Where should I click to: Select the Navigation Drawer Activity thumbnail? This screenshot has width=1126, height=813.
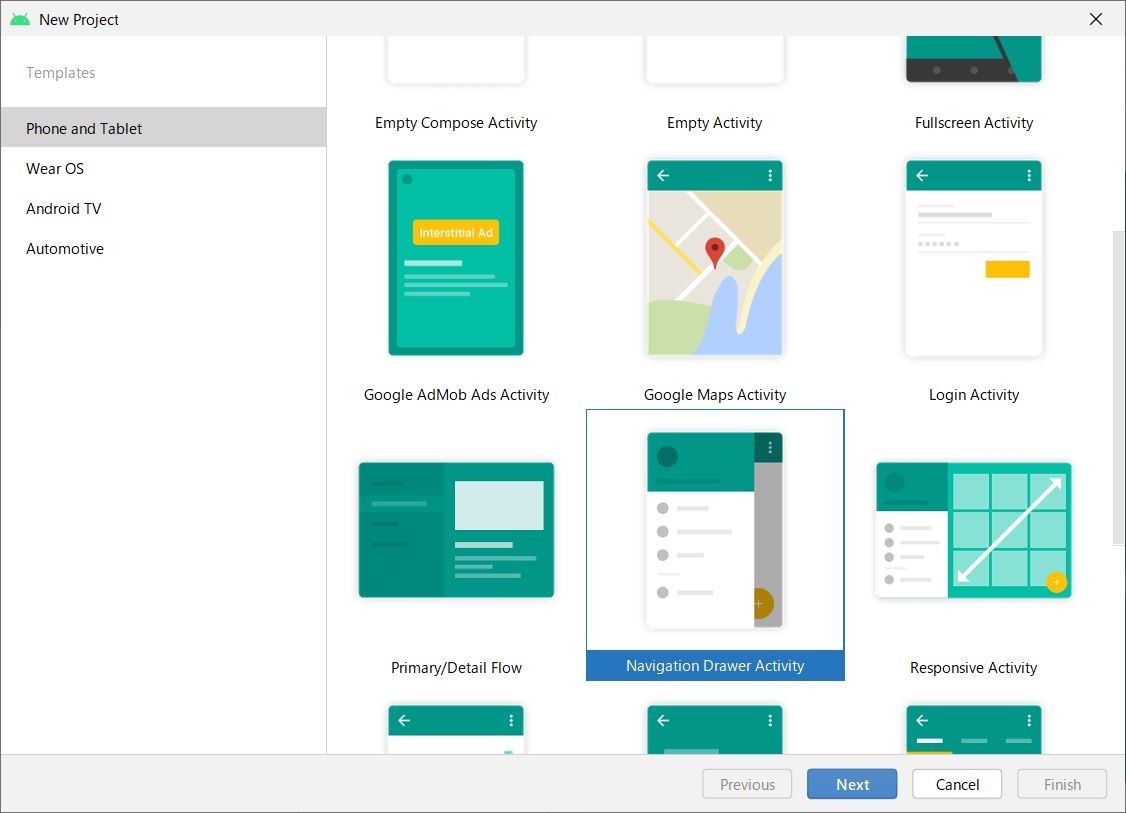[715, 530]
